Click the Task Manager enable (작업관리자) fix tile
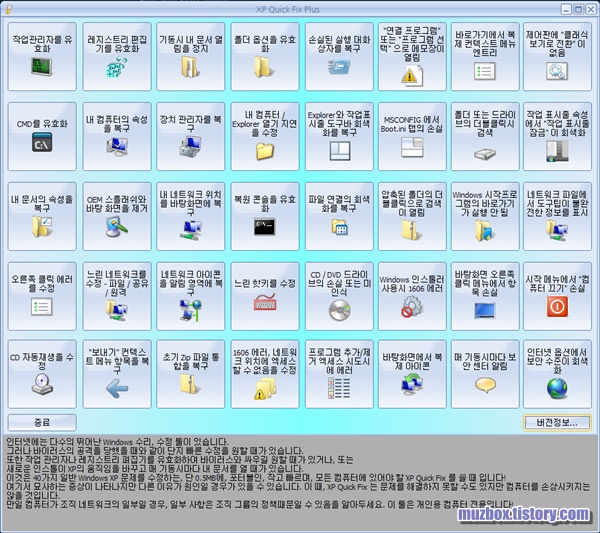This screenshot has width=600, height=533. (x=42, y=56)
